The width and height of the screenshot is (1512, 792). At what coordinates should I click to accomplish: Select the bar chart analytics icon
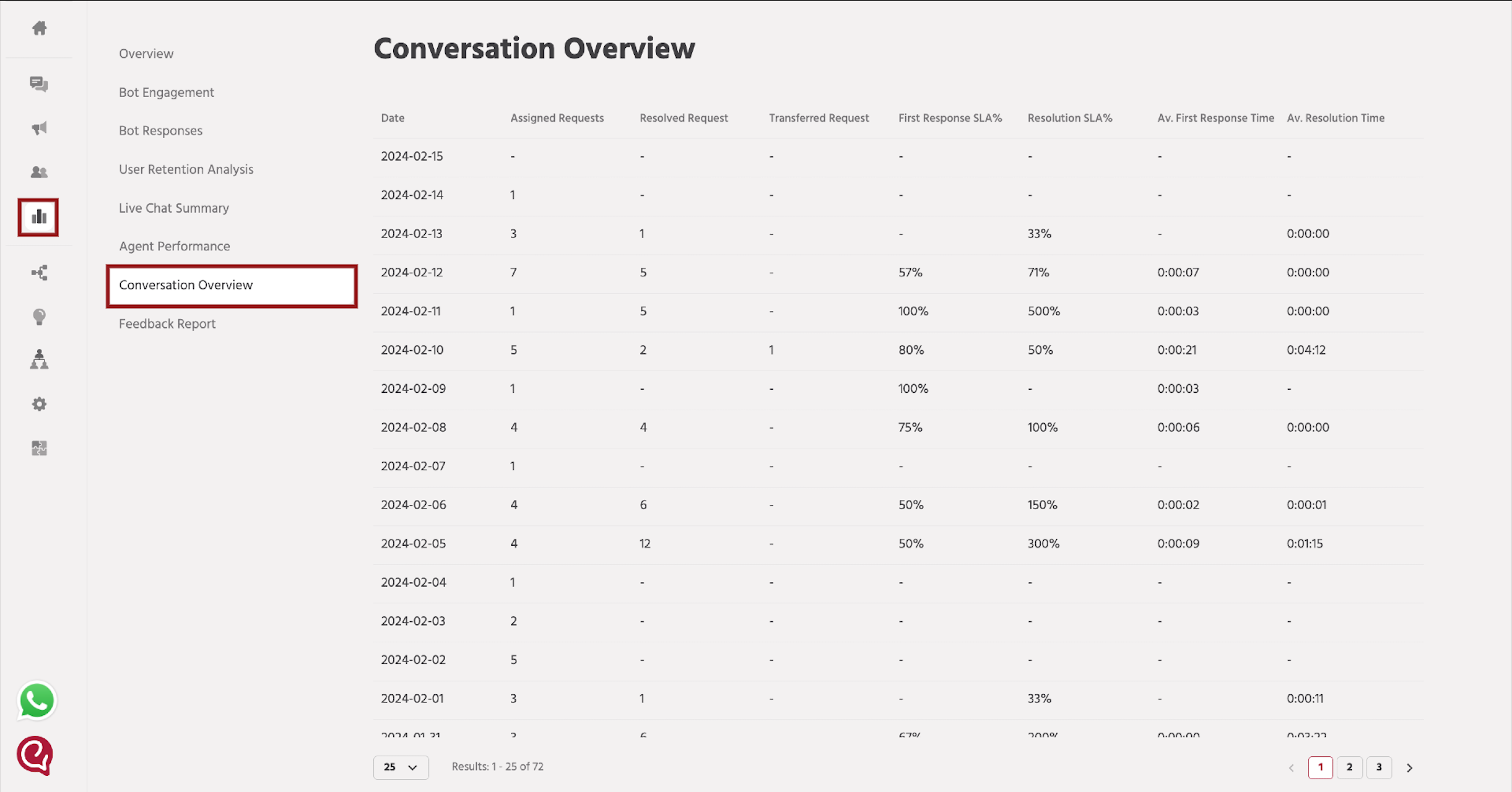click(39, 217)
